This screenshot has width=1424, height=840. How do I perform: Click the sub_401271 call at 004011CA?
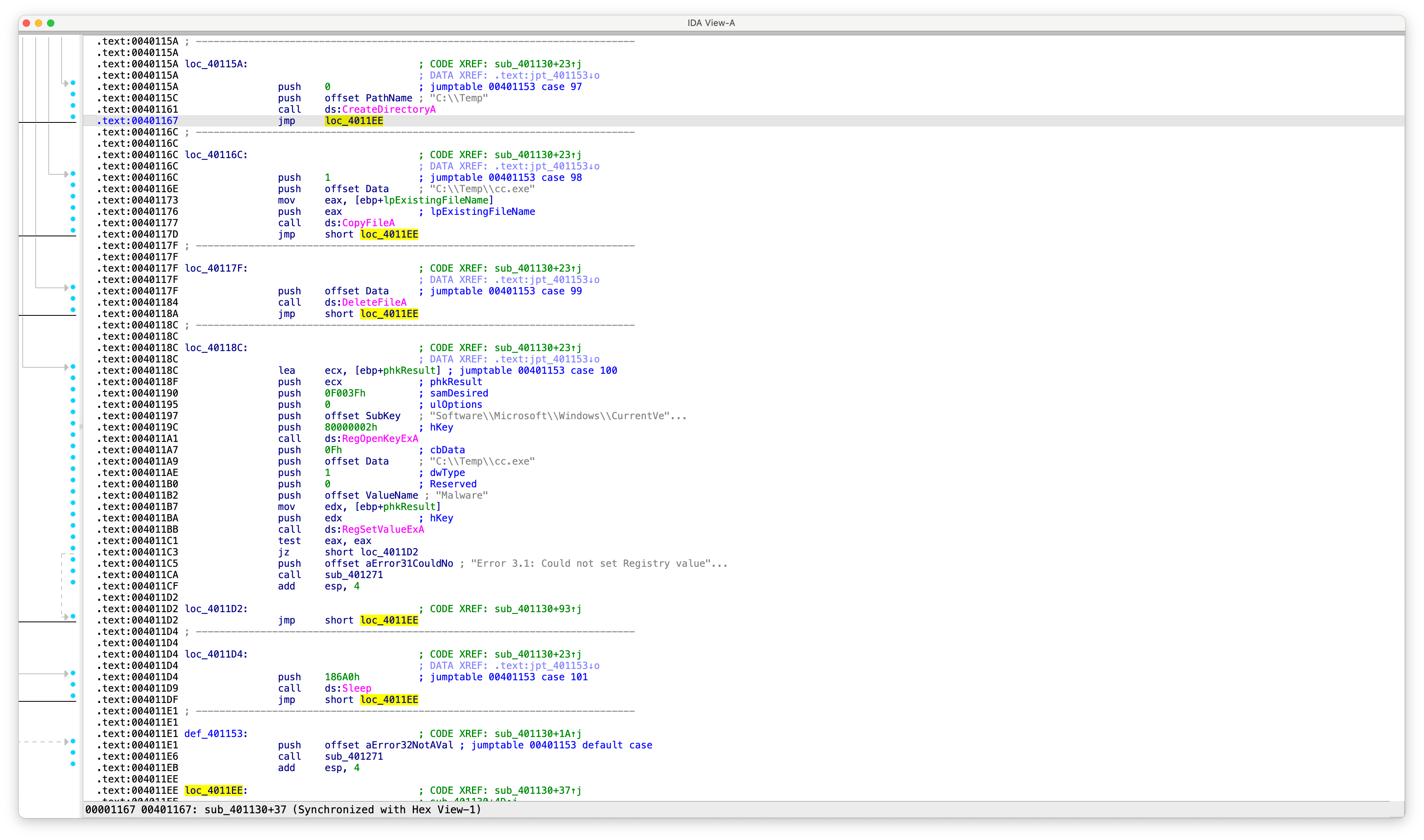tap(354, 574)
